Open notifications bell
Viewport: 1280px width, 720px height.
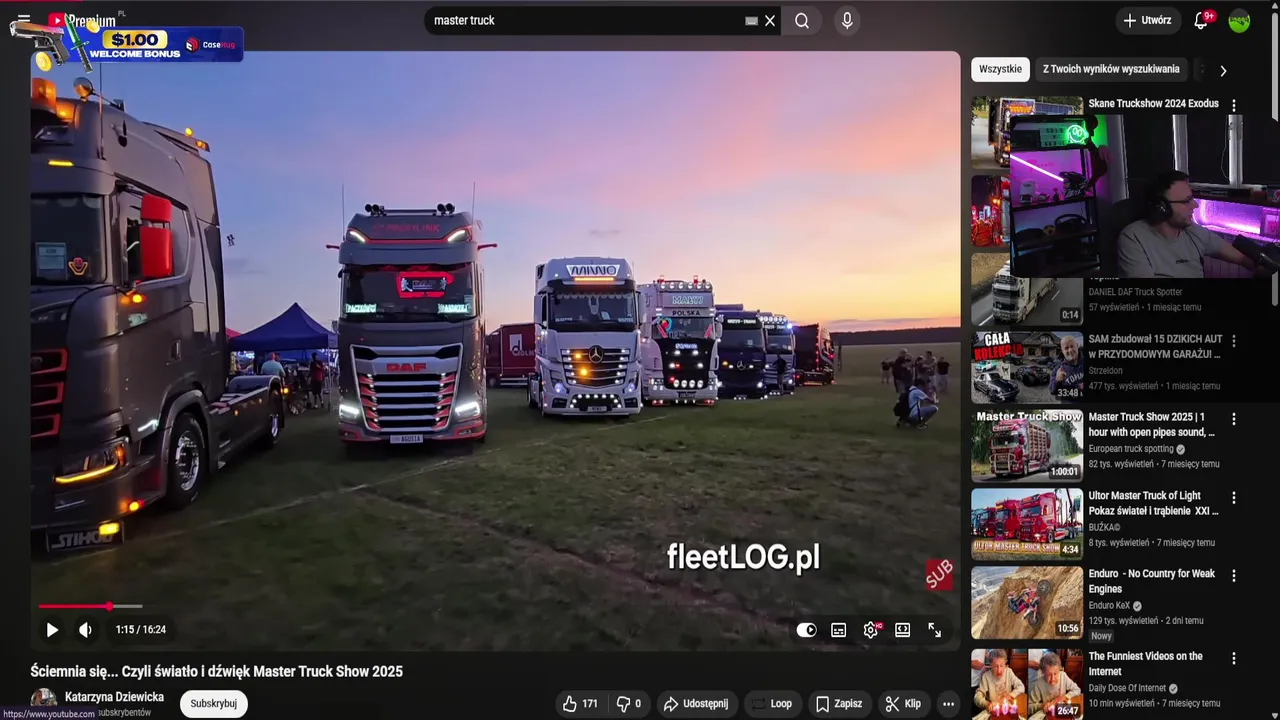(x=1202, y=20)
